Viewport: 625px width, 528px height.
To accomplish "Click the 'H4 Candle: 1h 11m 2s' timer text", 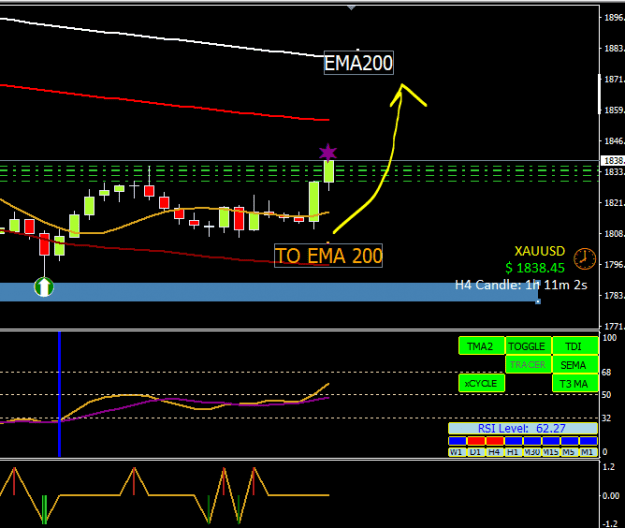I will coord(521,285).
